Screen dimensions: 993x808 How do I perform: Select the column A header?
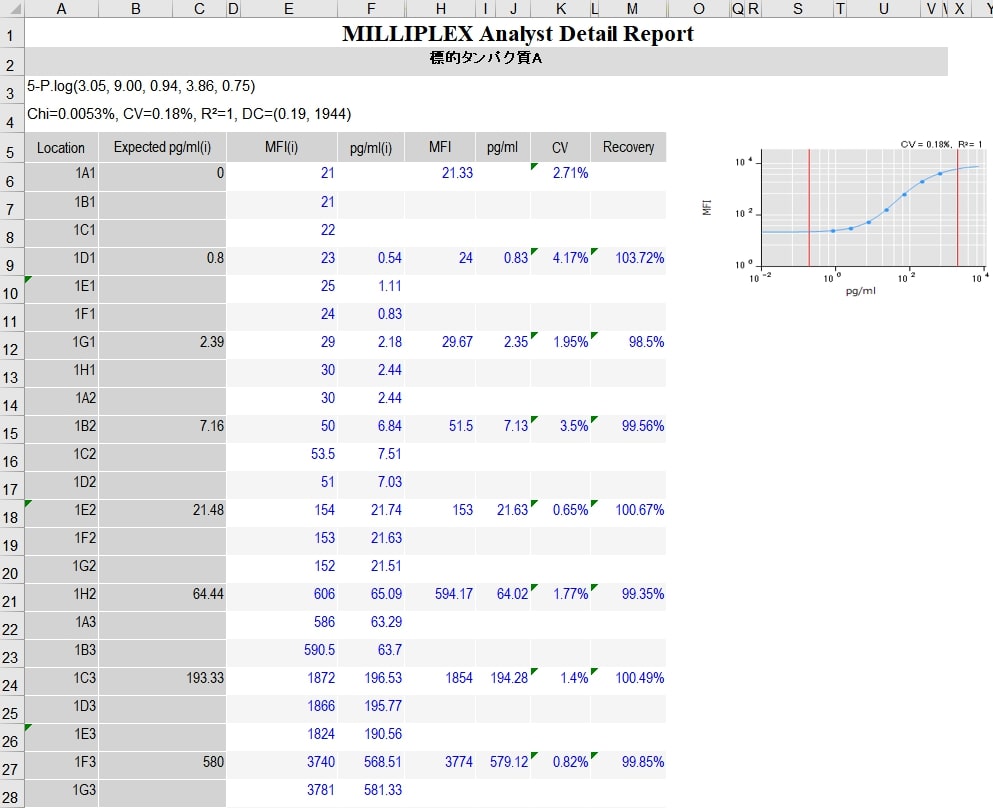(61, 9)
